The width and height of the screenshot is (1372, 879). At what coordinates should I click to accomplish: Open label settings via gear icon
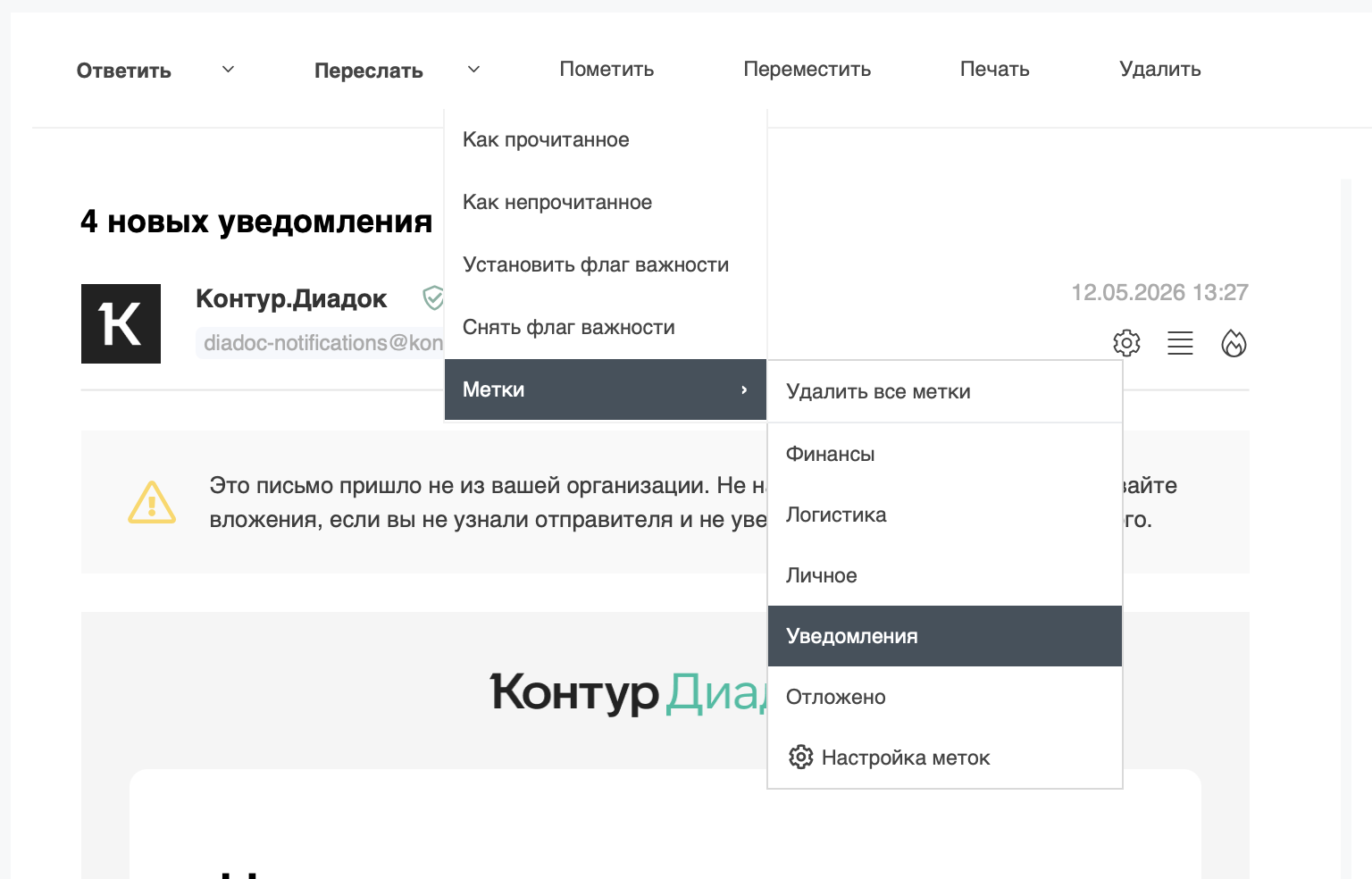click(x=800, y=757)
